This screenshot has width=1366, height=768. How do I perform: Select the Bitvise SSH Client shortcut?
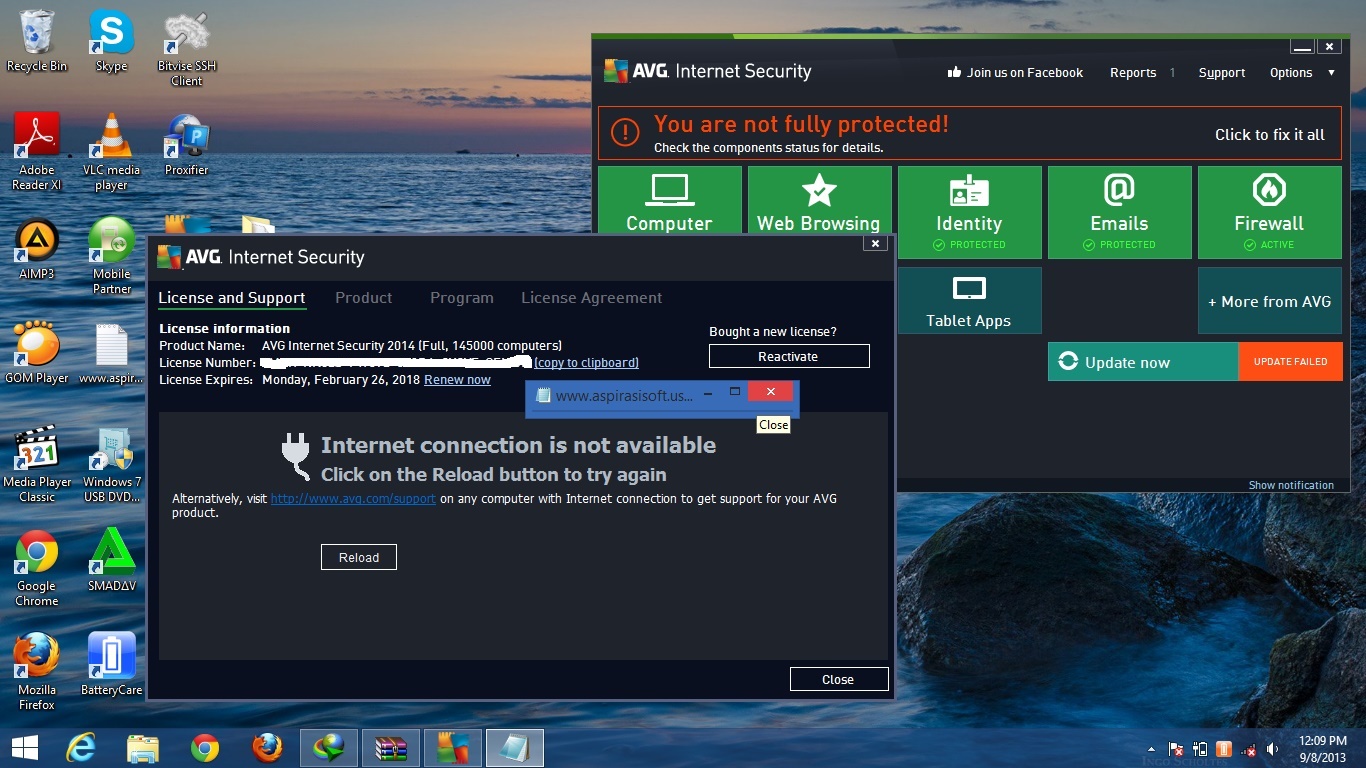[x=187, y=48]
